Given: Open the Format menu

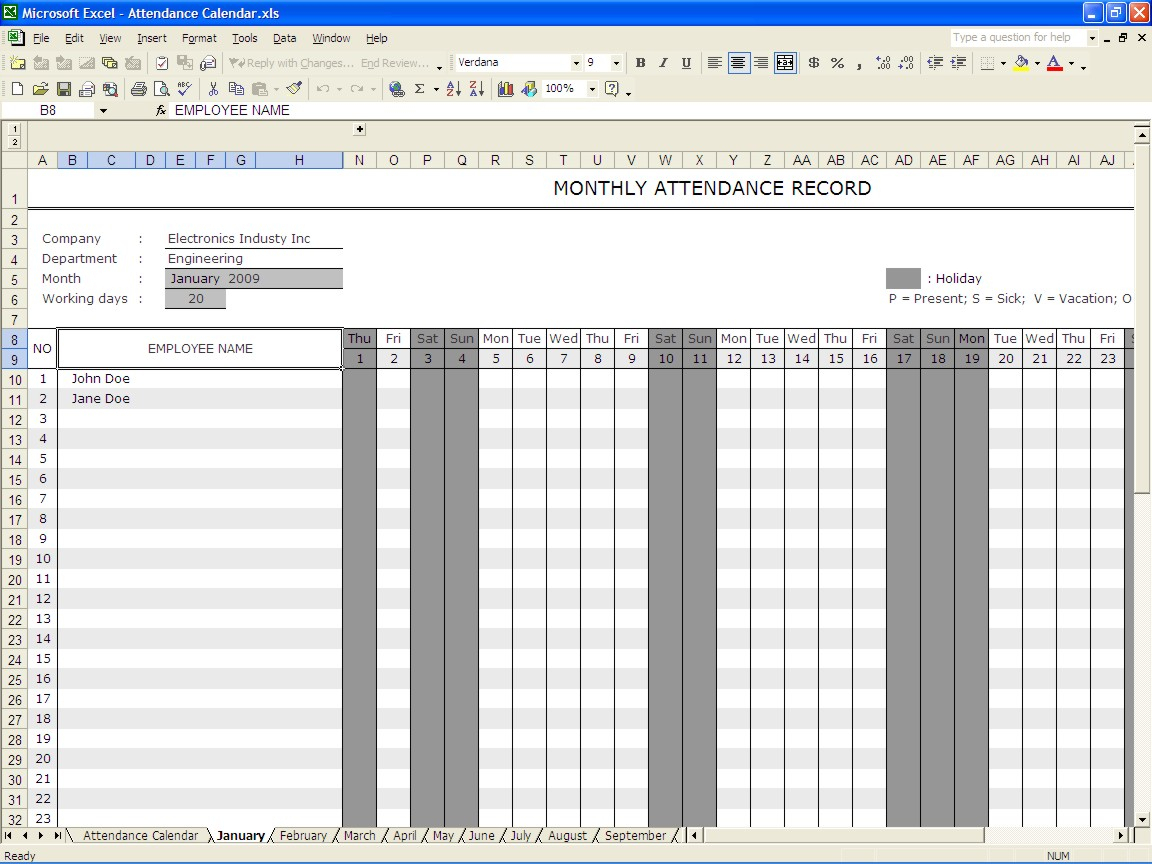Looking at the screenshot, I should (x=199, y=38).
